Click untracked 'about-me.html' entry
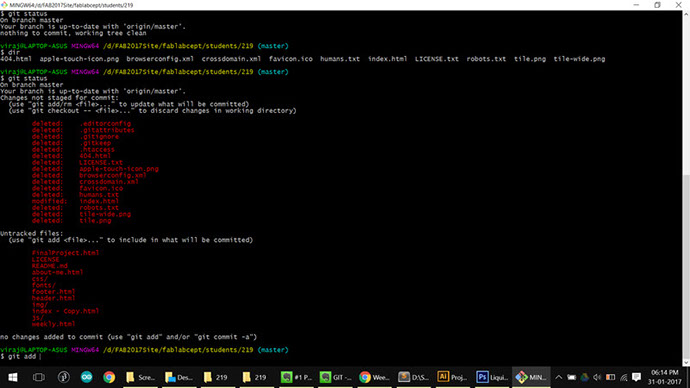The height and width of the screenshot is (388, 690). pyautogui.click(x=57, y=272)
